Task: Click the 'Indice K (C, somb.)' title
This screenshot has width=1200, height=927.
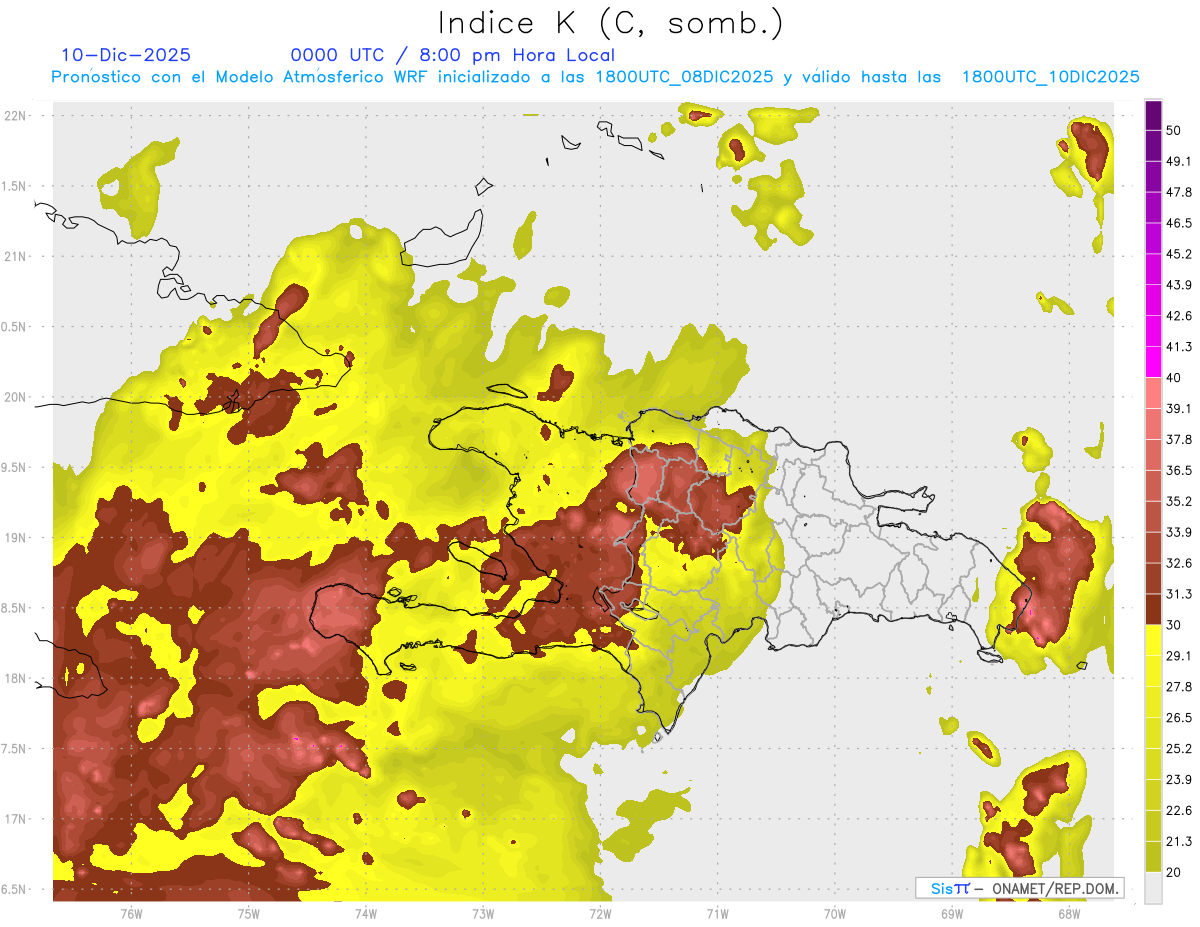Action: pos(610,23)
